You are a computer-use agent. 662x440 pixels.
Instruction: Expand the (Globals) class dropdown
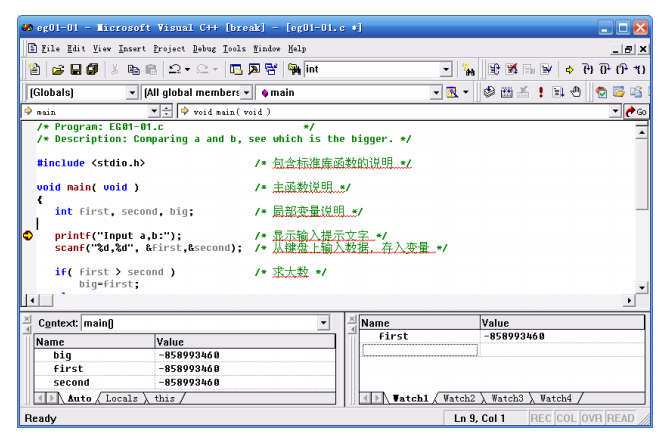pos(132,93)
